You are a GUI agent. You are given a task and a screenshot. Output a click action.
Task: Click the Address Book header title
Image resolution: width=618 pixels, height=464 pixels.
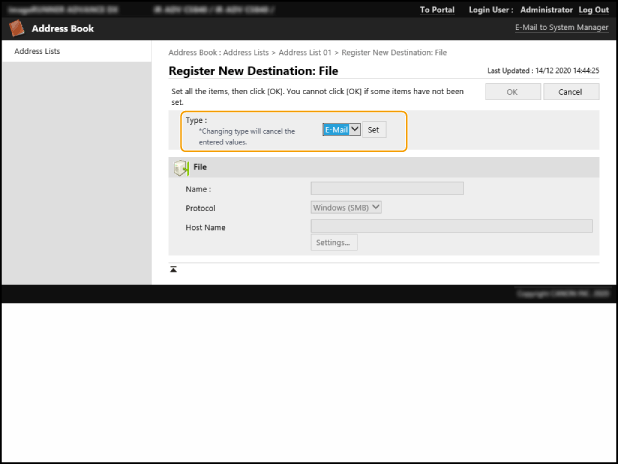coord(62,28)
